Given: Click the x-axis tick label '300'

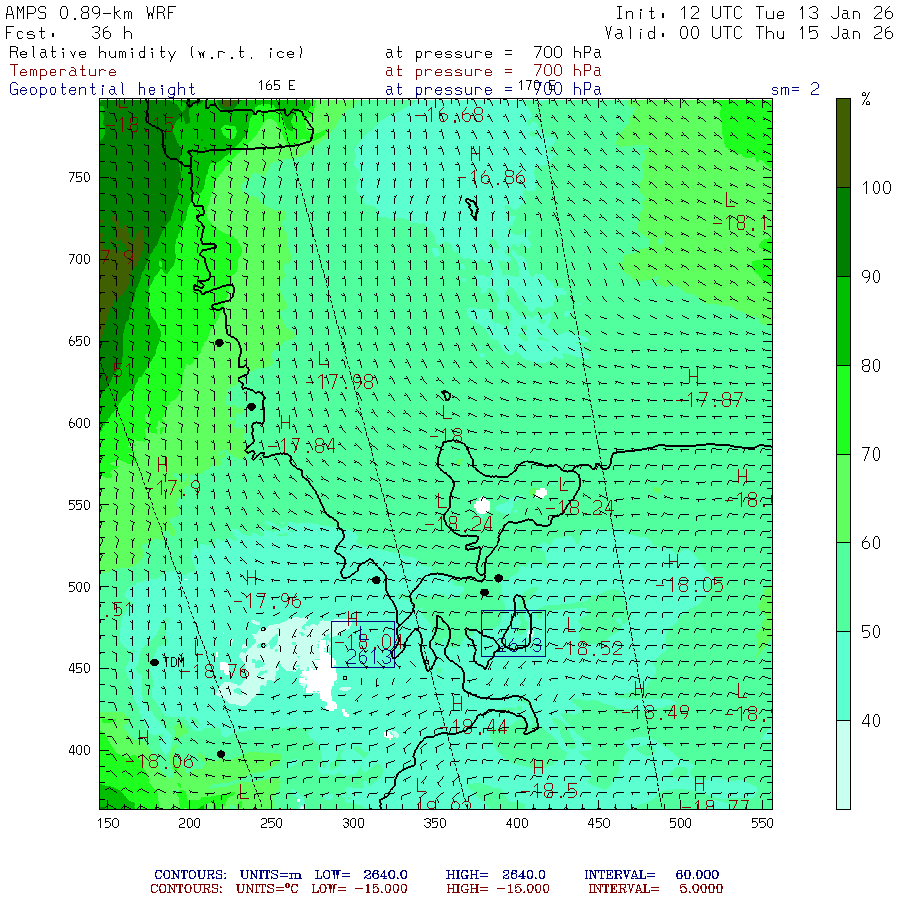Looking at the screenshot, I should (x=354, y=823).
